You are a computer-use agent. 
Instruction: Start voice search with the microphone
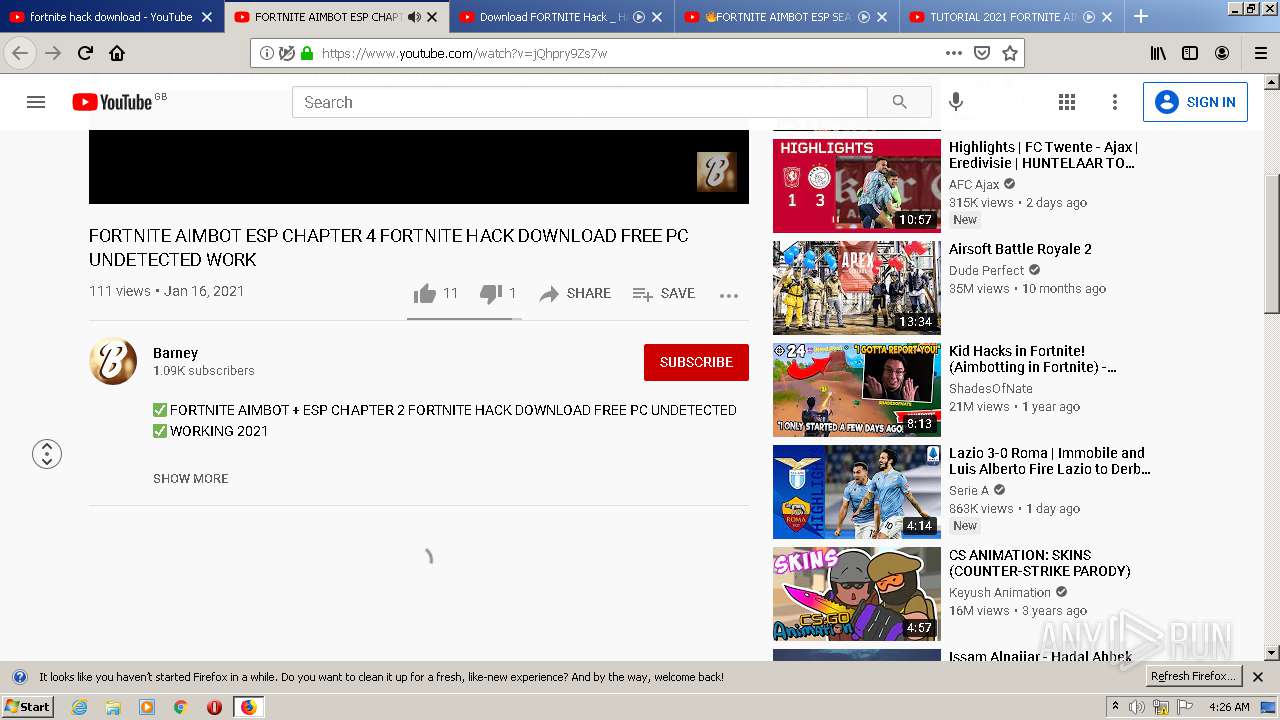[x=956, y=102]
